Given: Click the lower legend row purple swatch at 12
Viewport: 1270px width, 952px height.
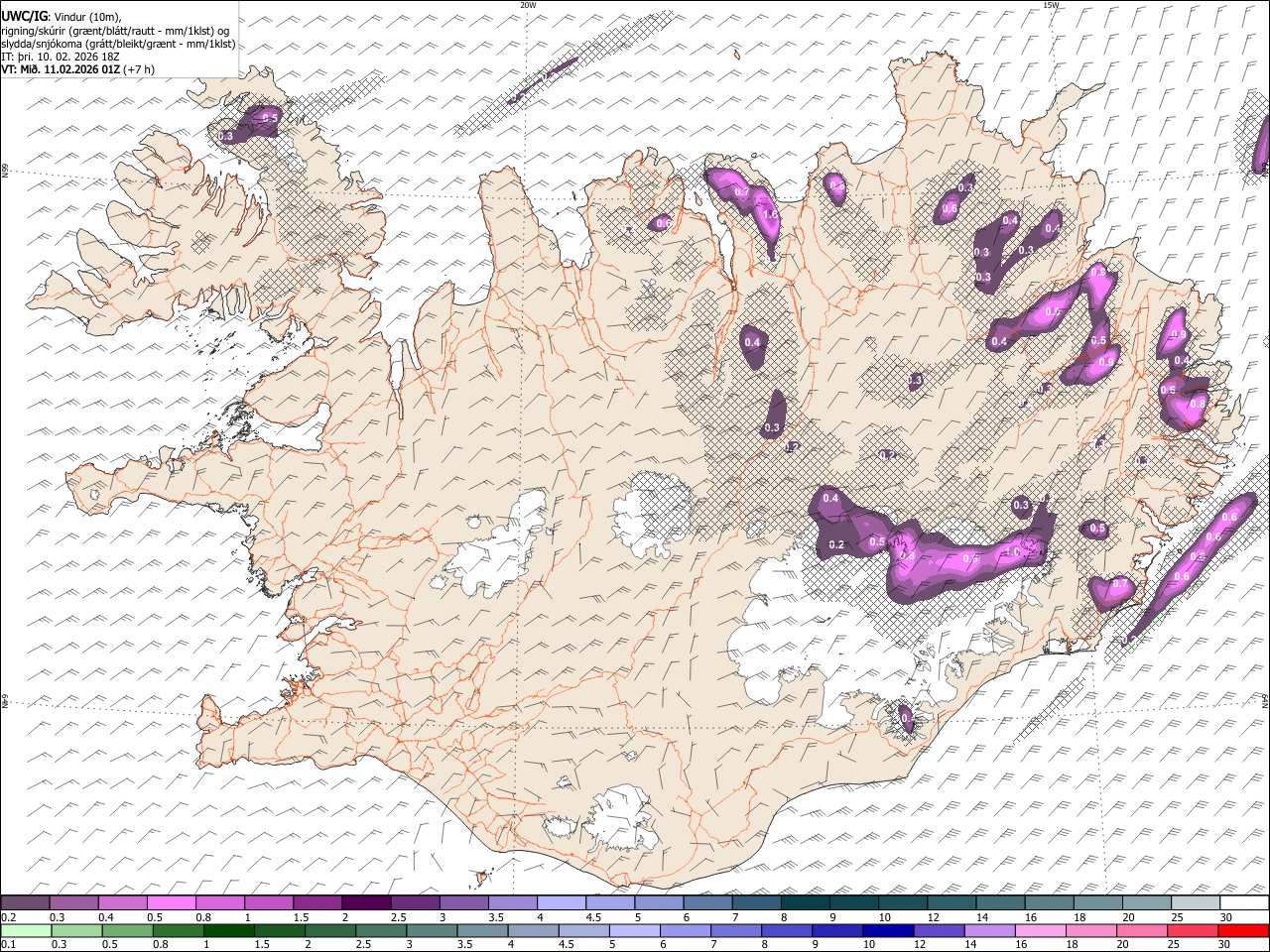Looking at the screenshot, I should click(939, 930).
